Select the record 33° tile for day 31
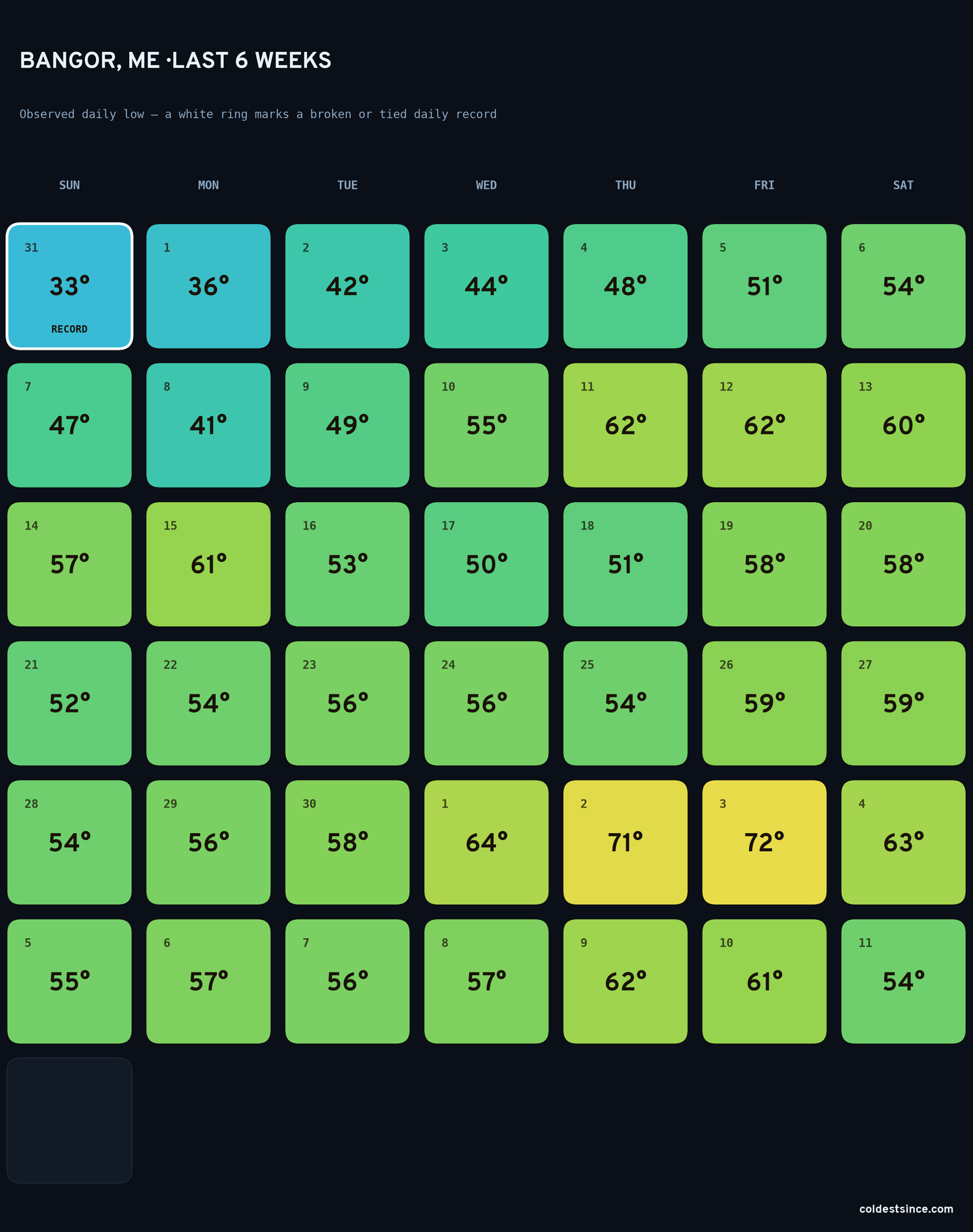 point(69,286)
